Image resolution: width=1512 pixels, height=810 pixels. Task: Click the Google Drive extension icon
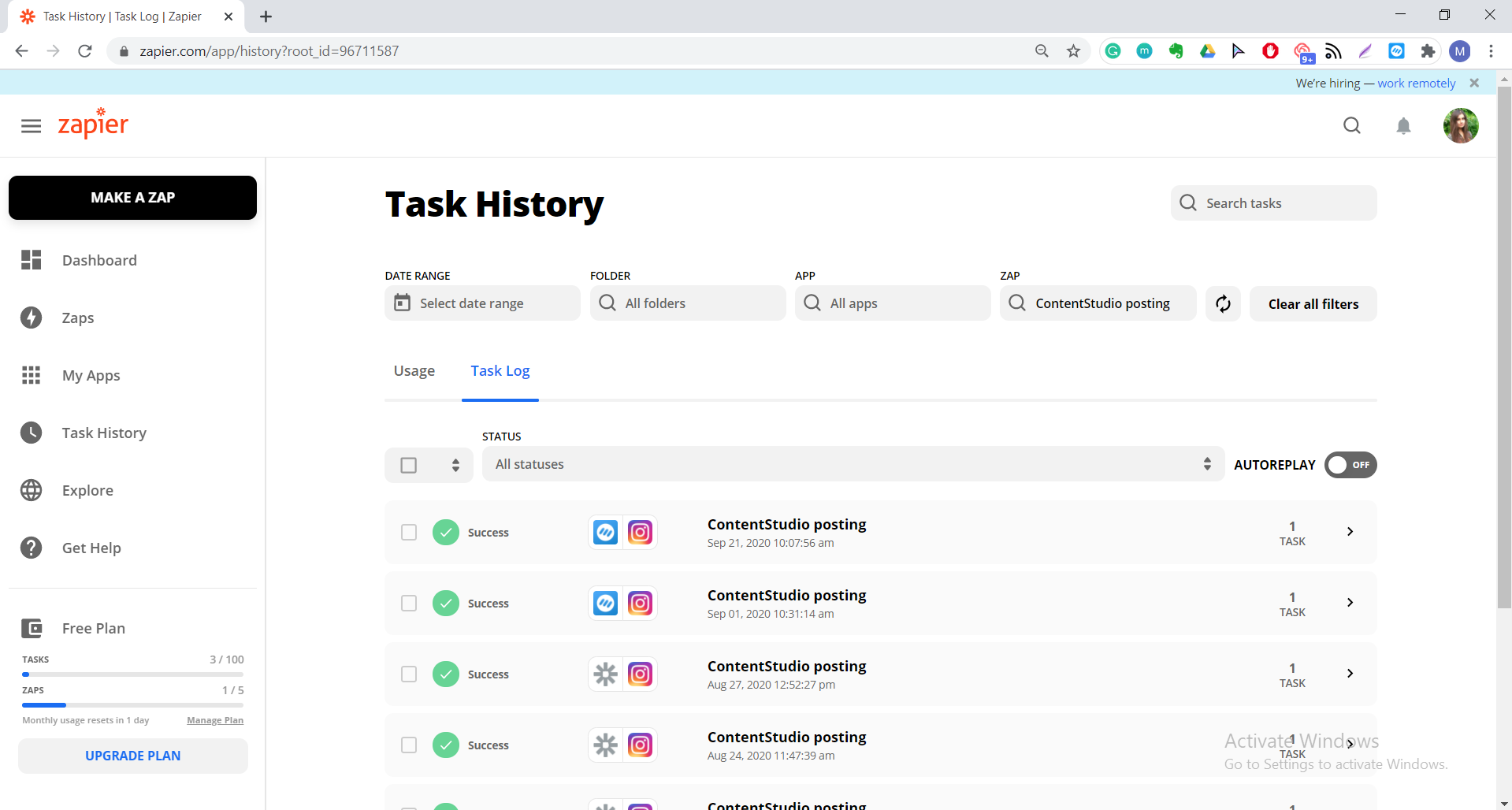click(1207, 51)
